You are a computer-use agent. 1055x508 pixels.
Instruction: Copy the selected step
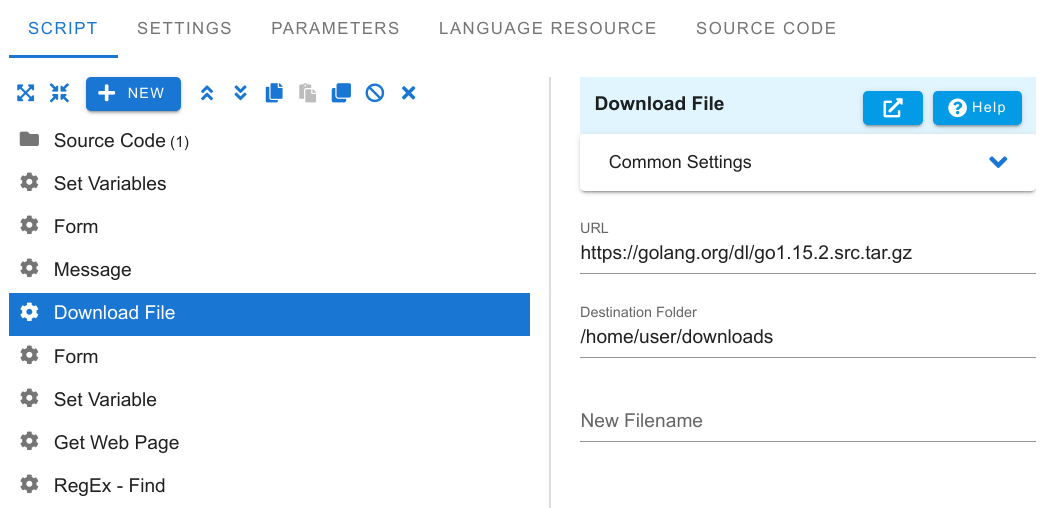tap(274, 93)
